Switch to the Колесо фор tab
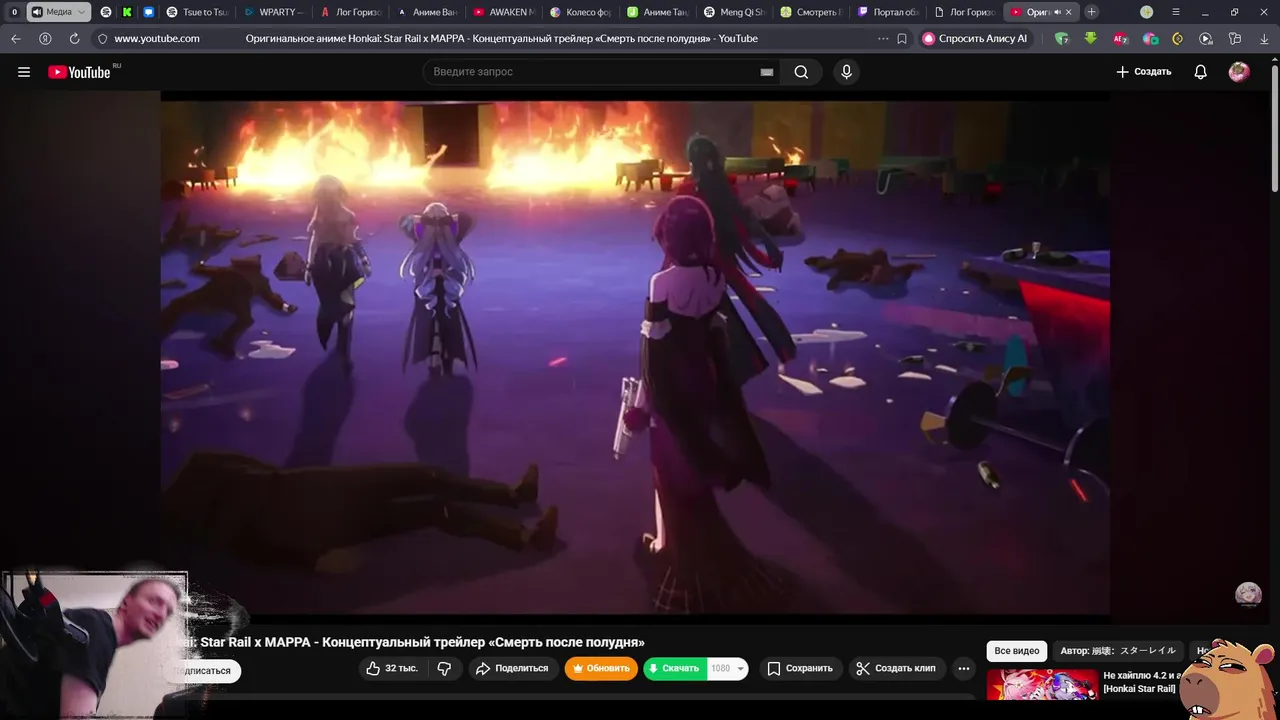1280x720 pixels. (x=580, y=12)
